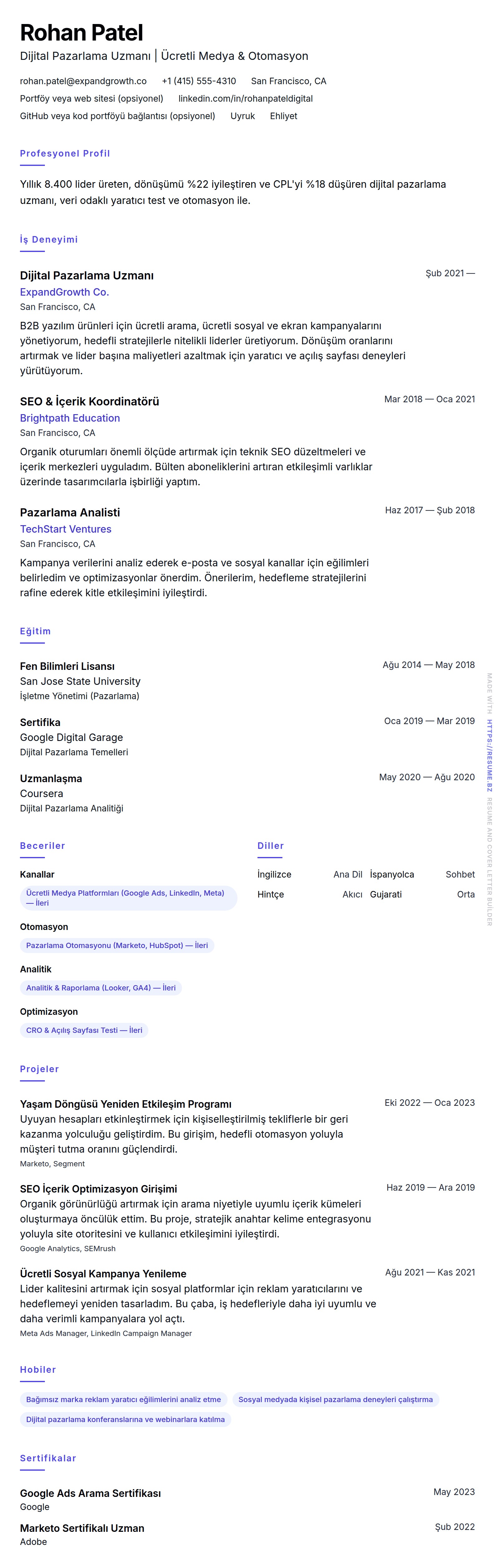Select the Ücretli Medya Platformları skill tag

click(125, 898)
